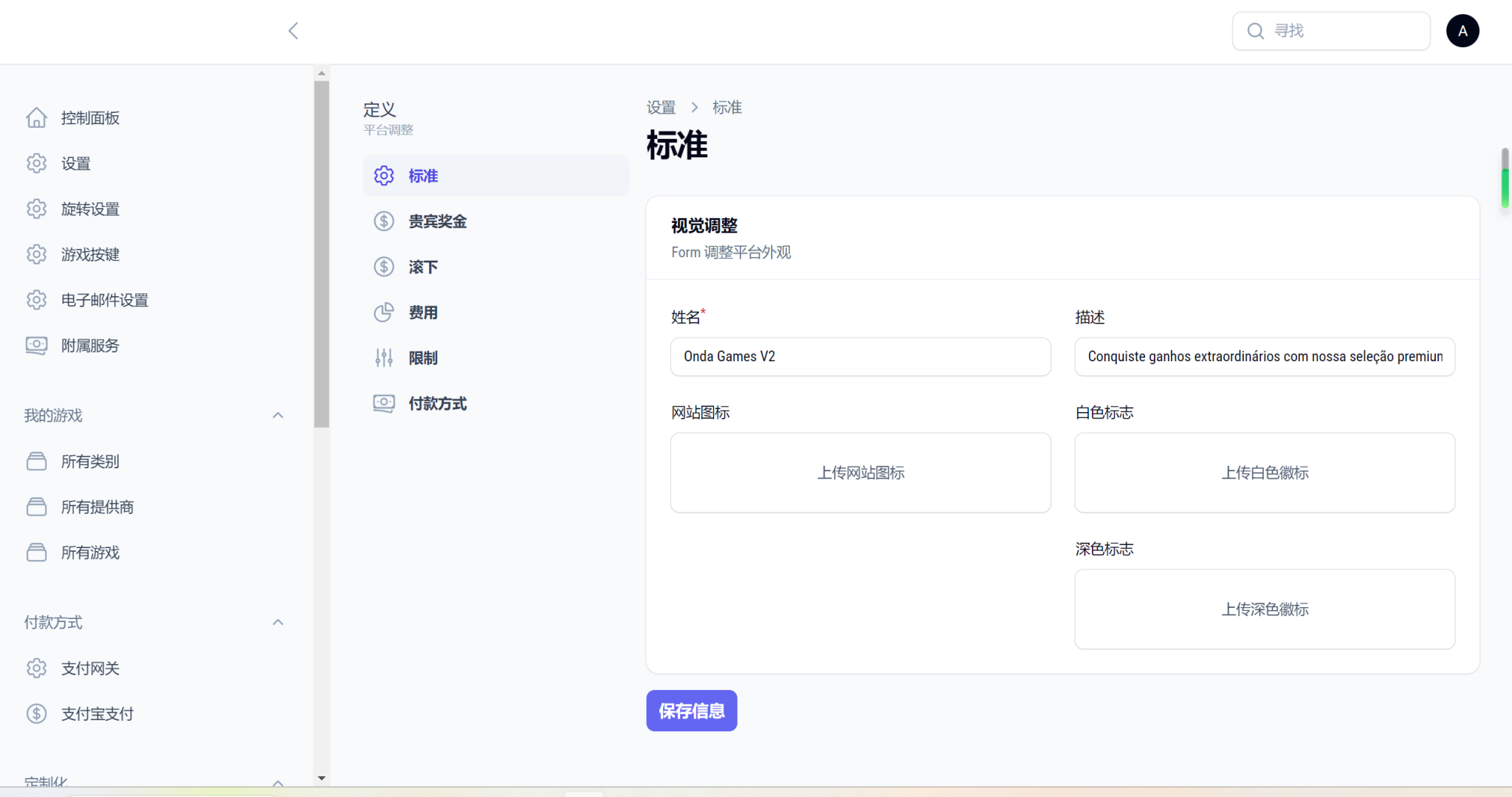The height and width of the screenshot is (797, 1512).
Task: Click the cash icon beside 附属服务
Action: (36, 346)
